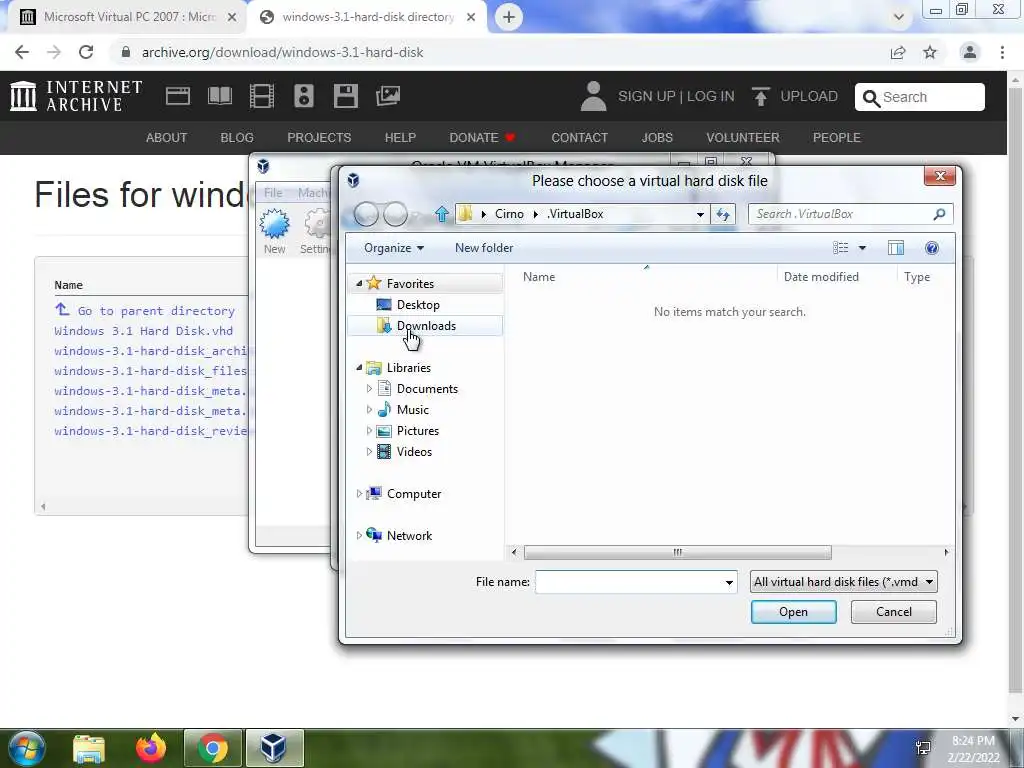Open the Images icon in header
1024x768 pixels.
point(387,96)
